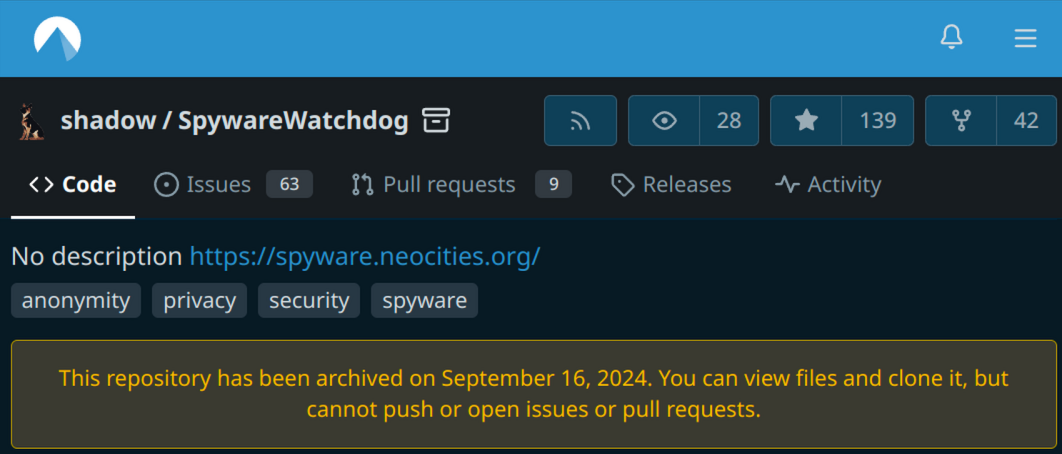Click the archived repository box icon

pyautogui.click(x=435, y=121)
